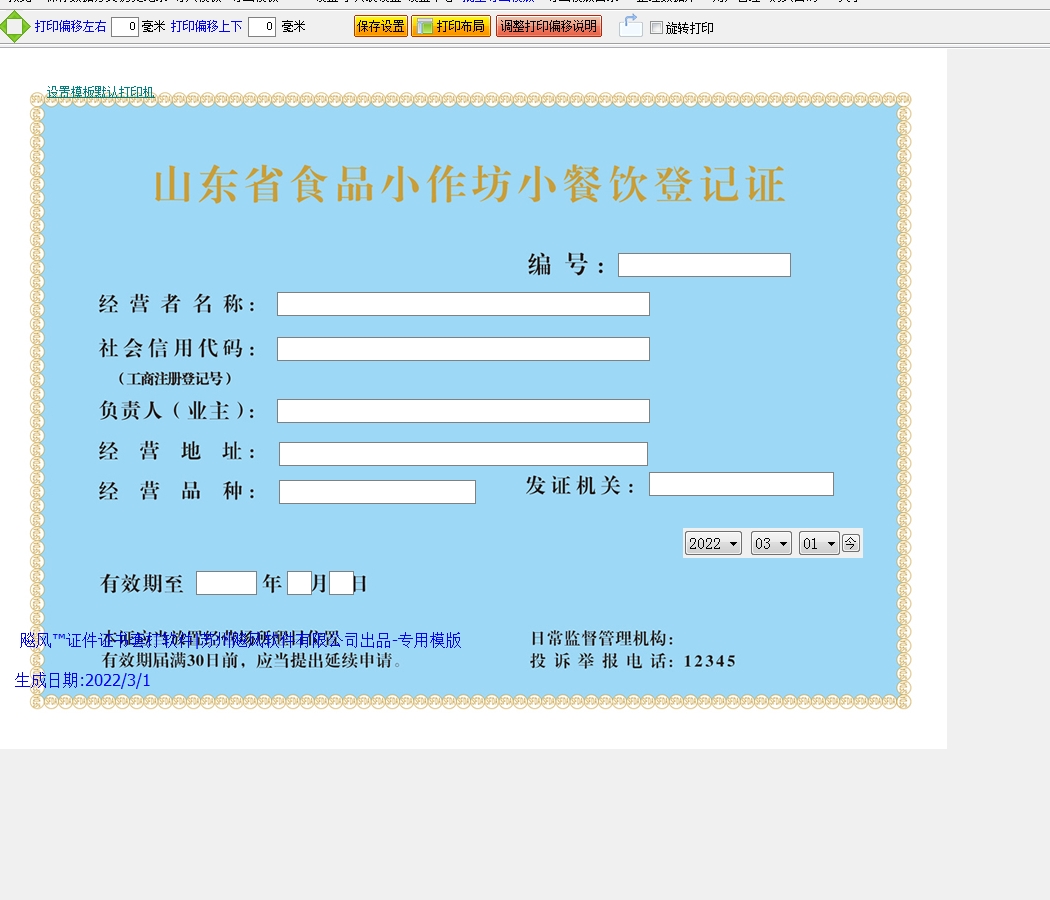Click the 今 today button
This screenshot has width=1050, height=900.
[850, 543]
